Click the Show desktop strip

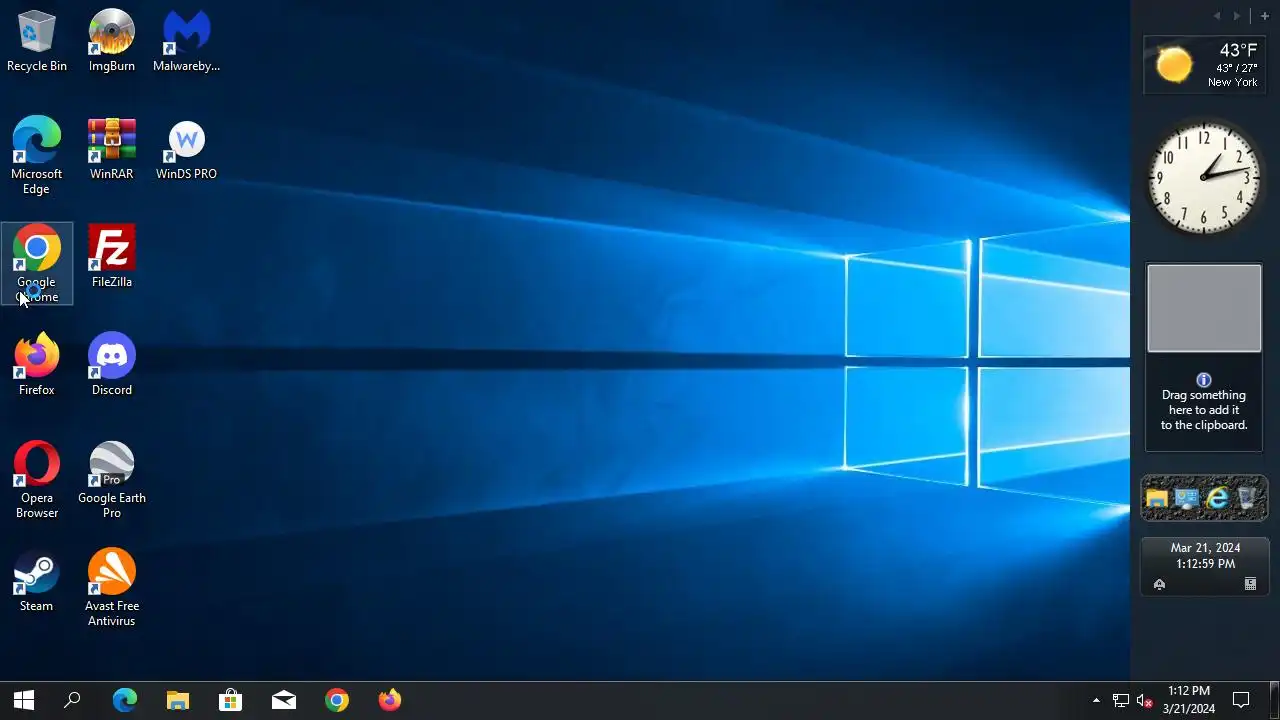pos(1276,700)
